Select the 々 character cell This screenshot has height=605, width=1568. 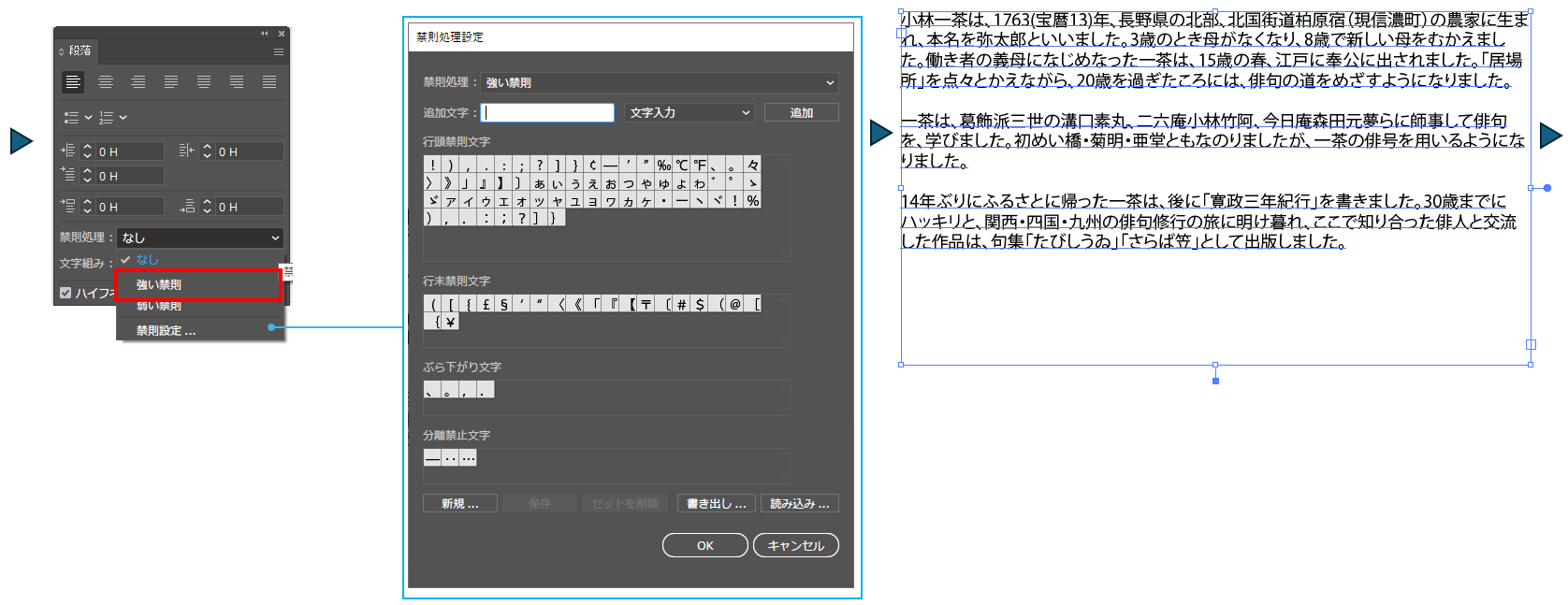pos(752,165)
